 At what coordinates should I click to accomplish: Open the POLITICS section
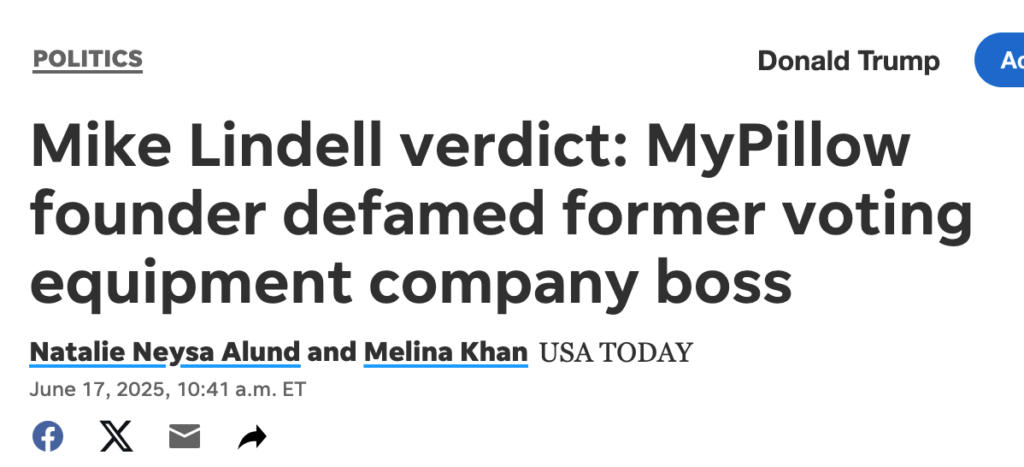coord(88,59)
